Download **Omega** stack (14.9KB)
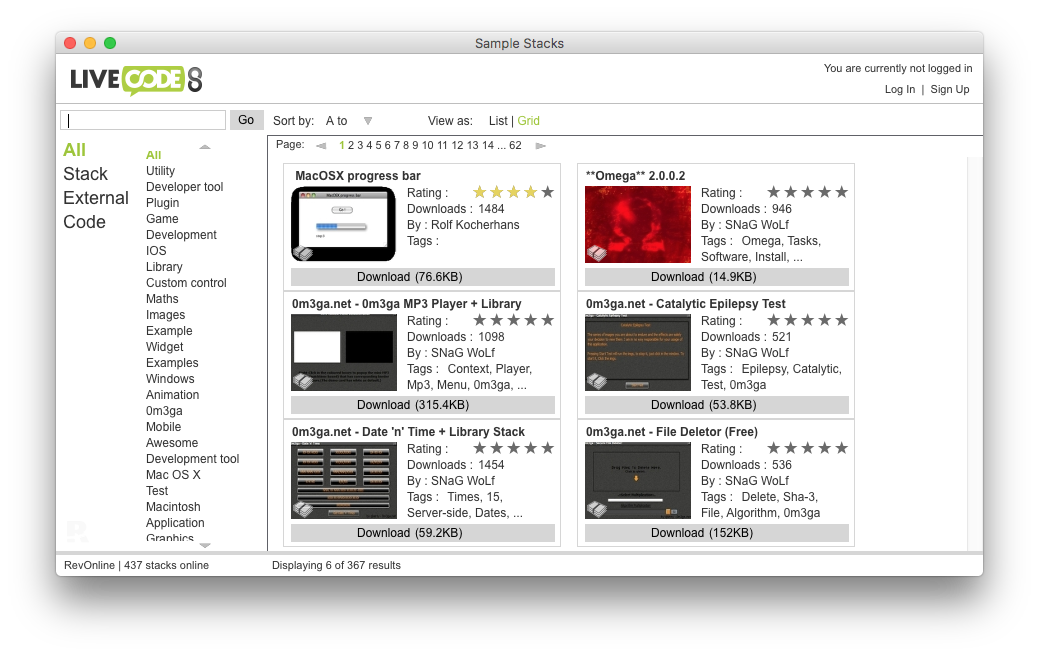Image resolution: width=1039 pixels, height=656 pixels. click(x=716, y=277)
